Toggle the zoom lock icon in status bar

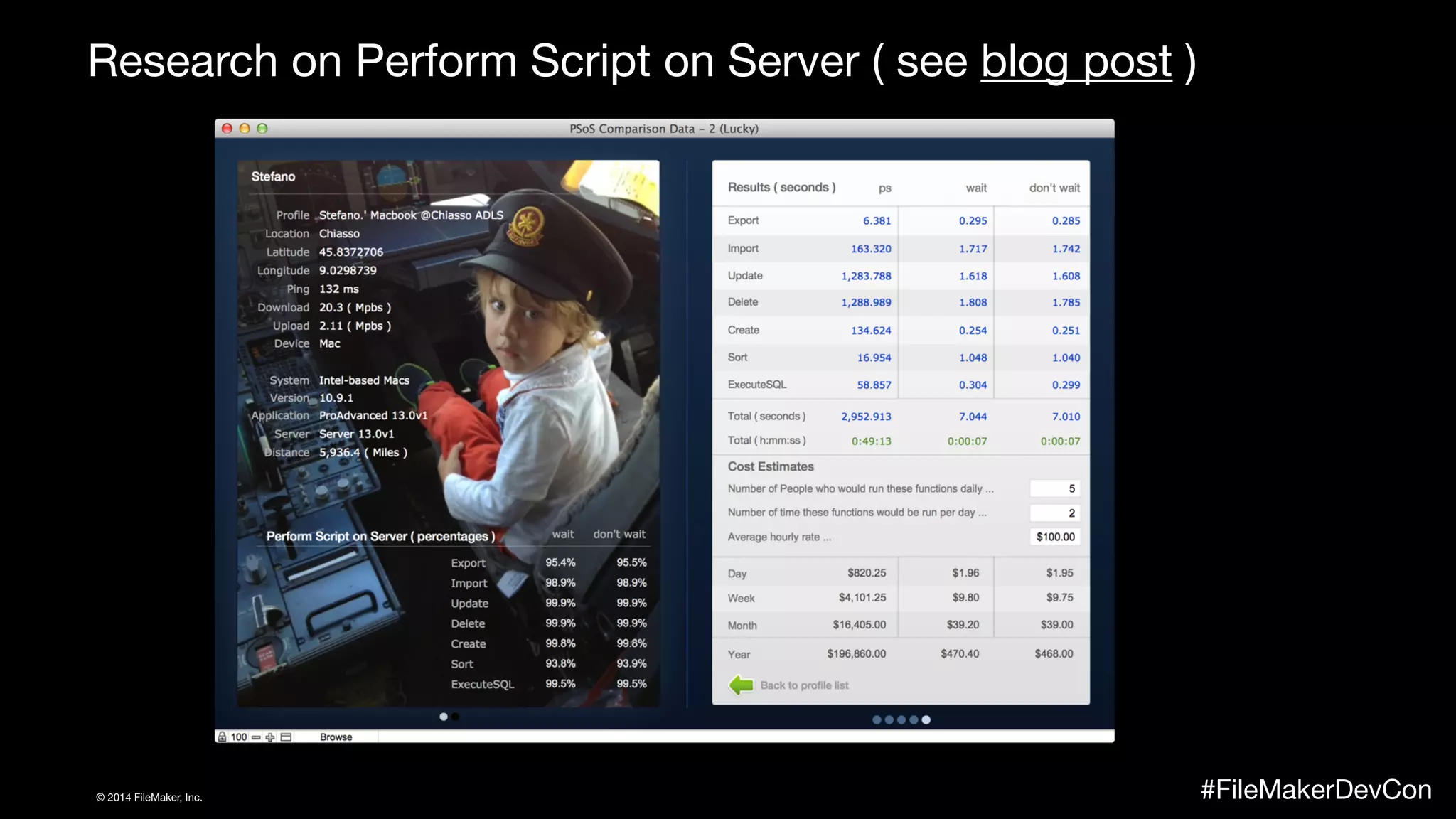click(x=223, y=737)
